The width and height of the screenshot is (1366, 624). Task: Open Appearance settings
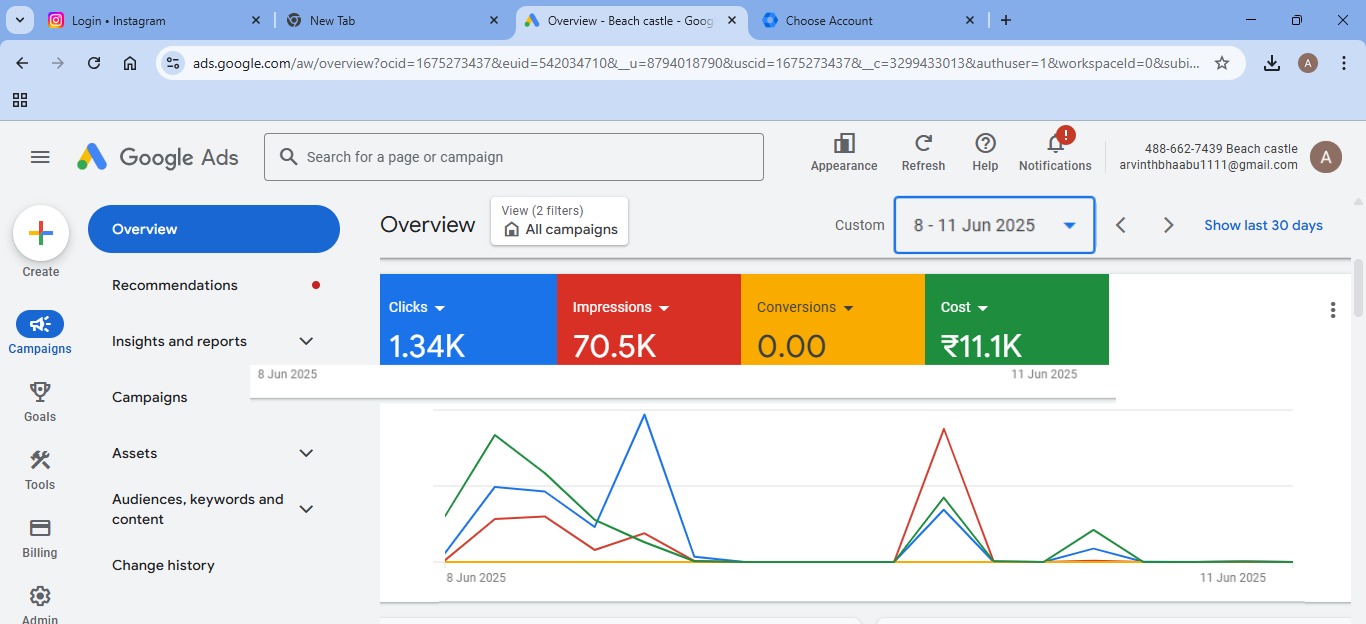(844, 153)
